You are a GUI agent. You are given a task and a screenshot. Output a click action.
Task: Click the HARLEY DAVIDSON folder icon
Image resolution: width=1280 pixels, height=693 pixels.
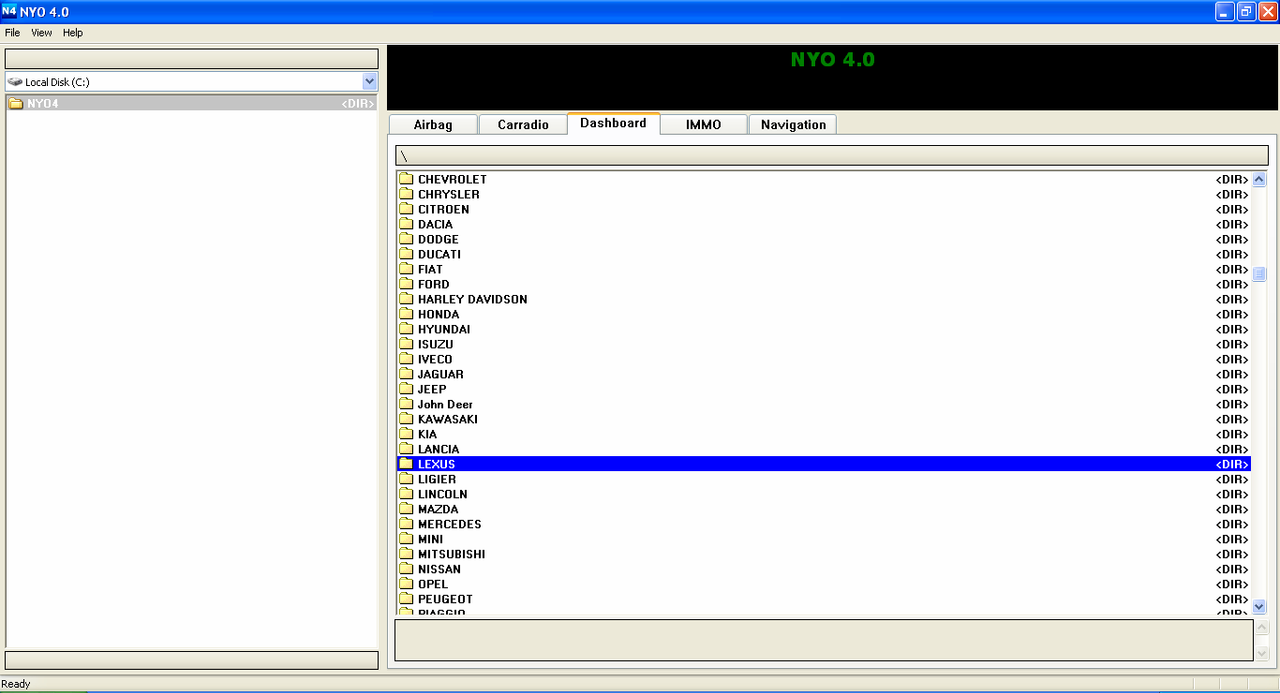pyautogui.click(x=406, y=299)
